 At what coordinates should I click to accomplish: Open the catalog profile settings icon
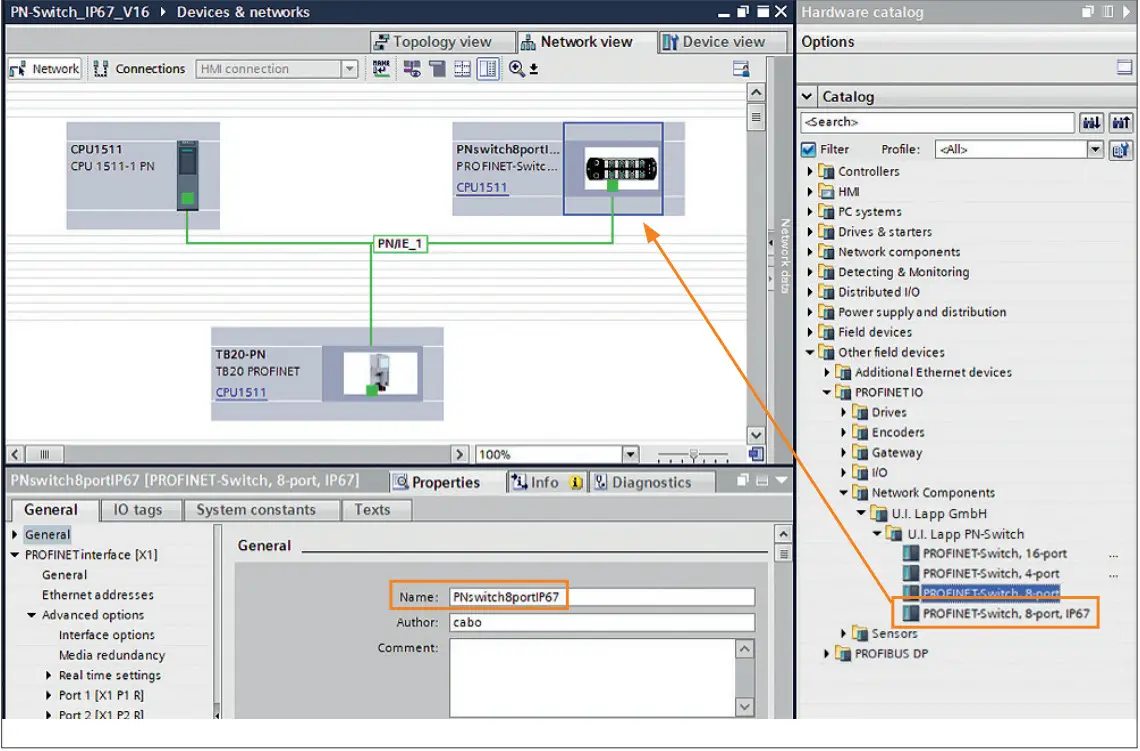[x=1120, y=150]
